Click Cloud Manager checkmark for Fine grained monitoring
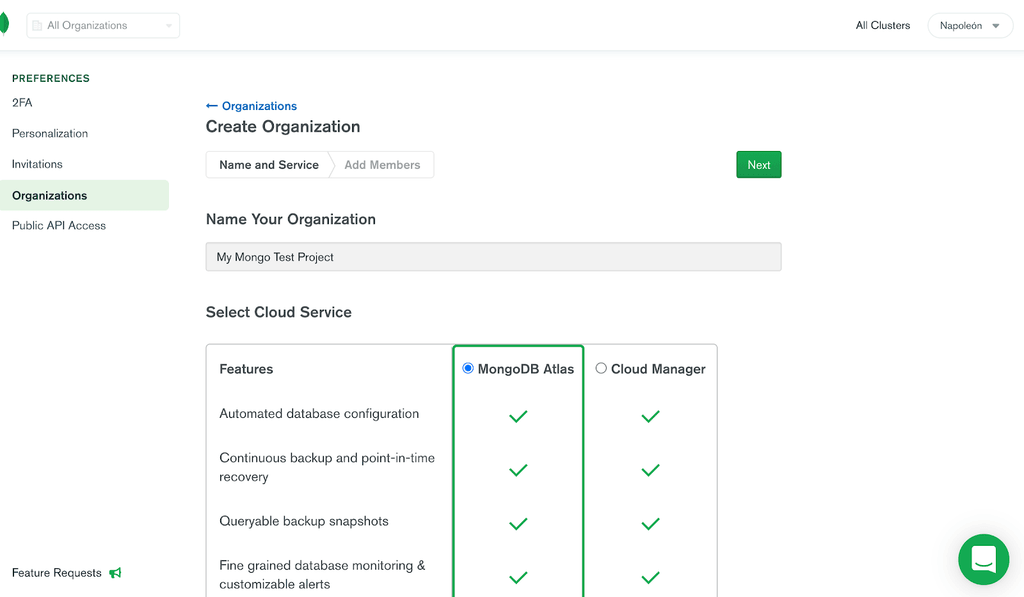The width and height of the screenshot is (1024, 597). click(x=650, y=577)
